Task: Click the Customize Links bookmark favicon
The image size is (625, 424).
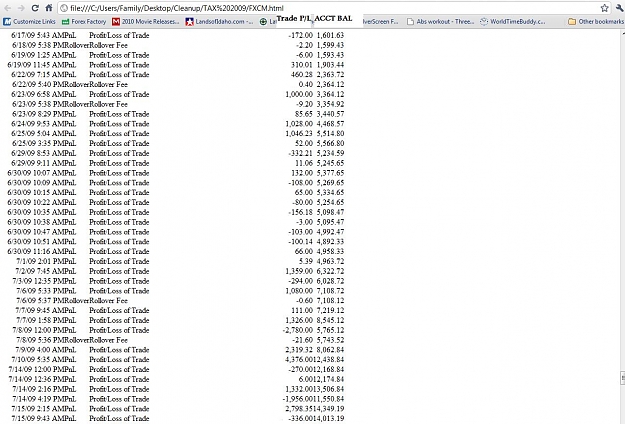Action: (x=7, y=22)
